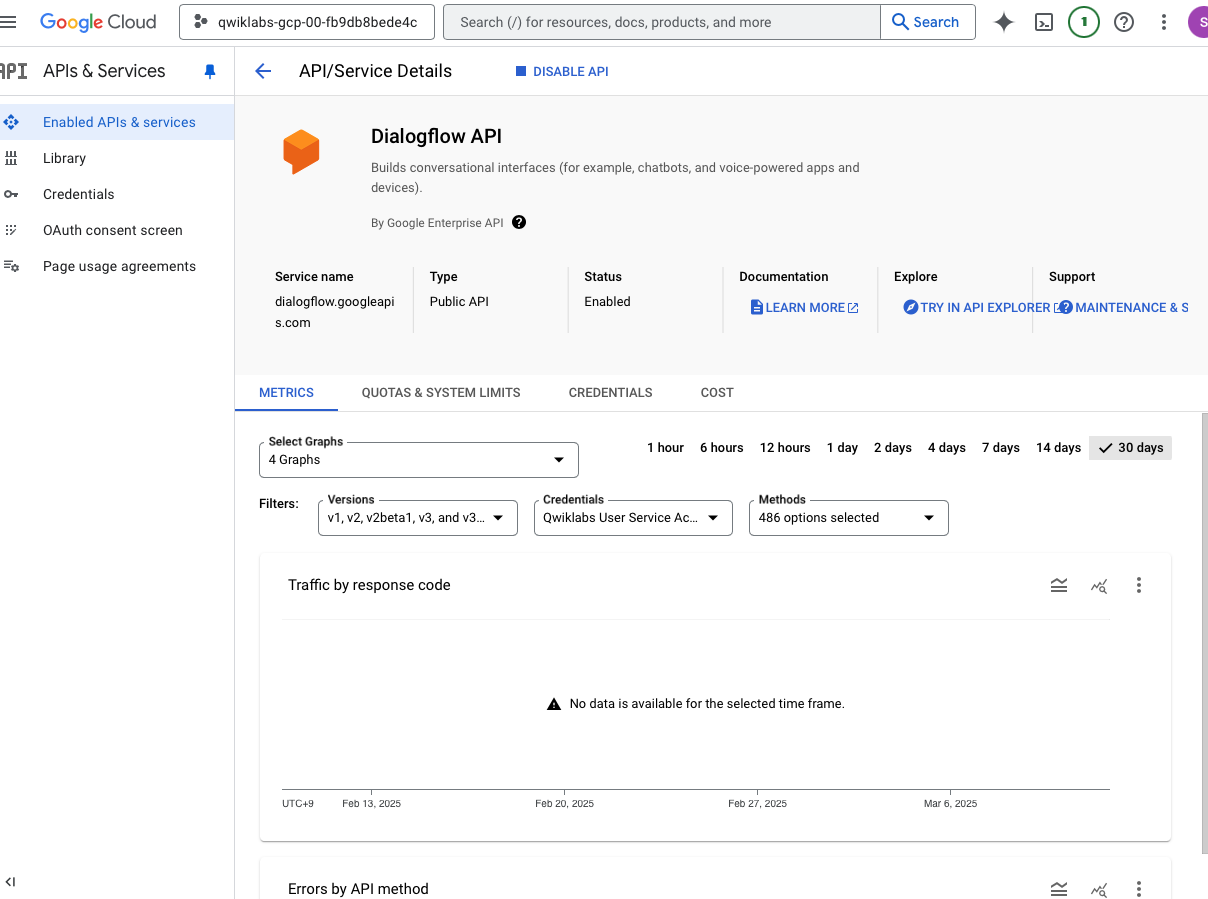Switch to the Cost tab
Viewport: 1208px width, 899px height.
[x=717, y=393]
